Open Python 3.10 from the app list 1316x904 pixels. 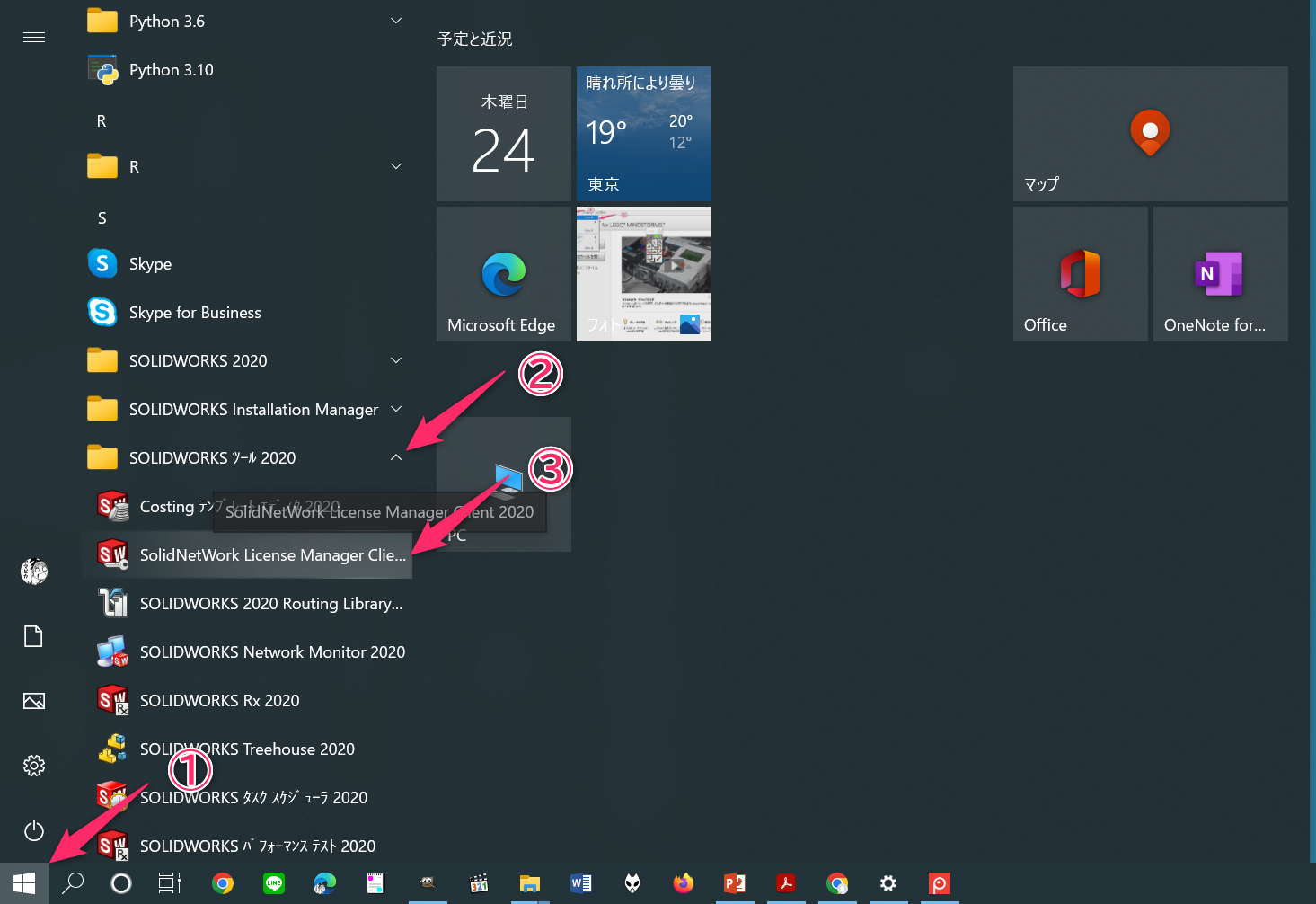247,69
